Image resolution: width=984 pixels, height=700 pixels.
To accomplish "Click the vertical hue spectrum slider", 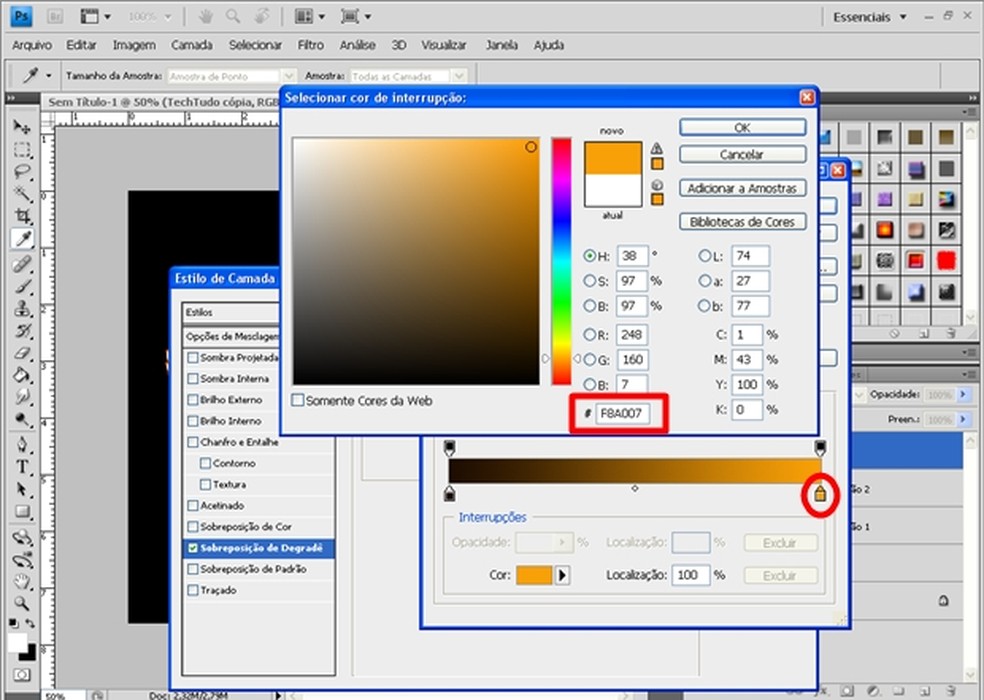I will [561, 260].
